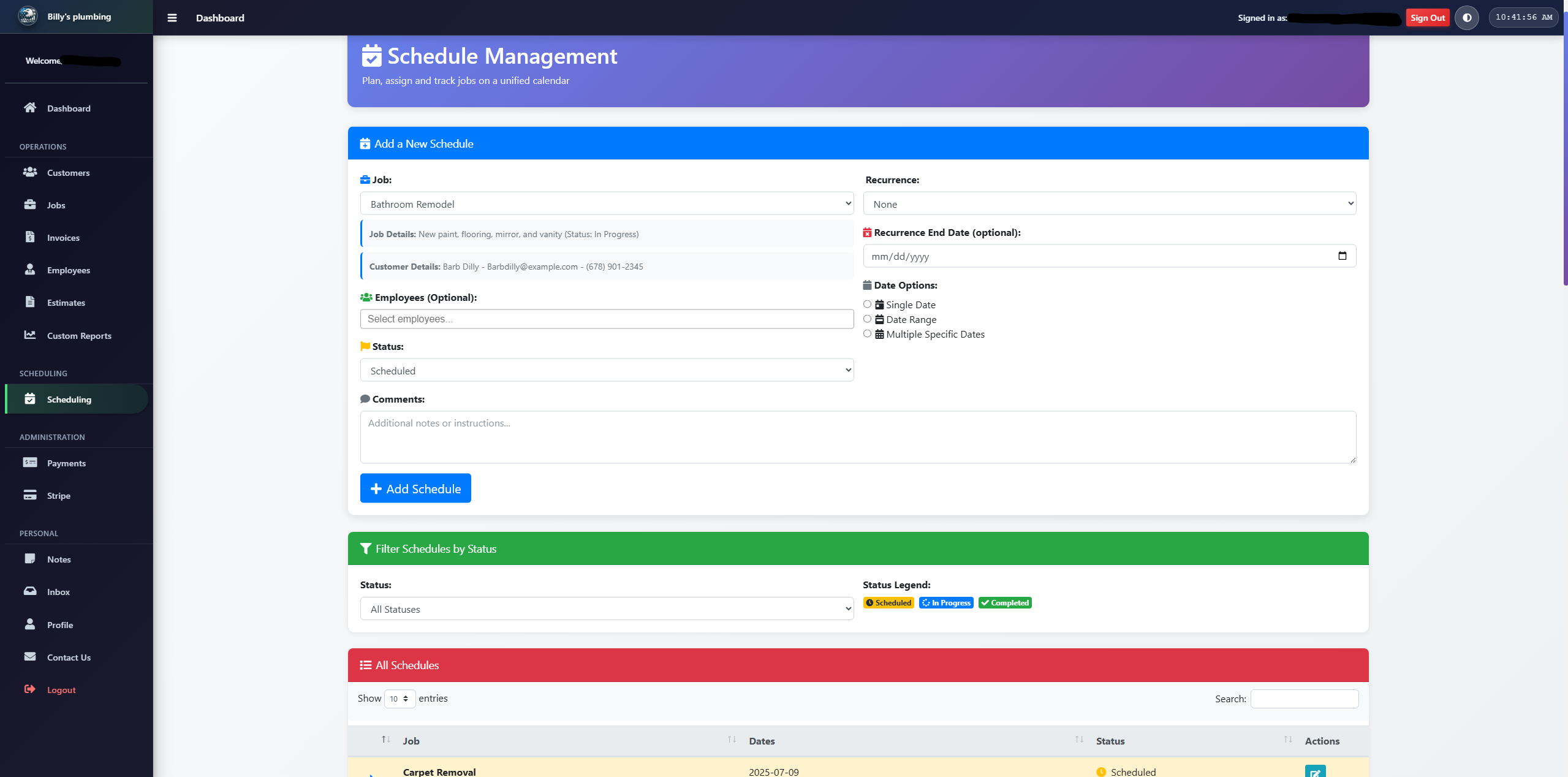Click the Scheduling calendar-check icon
Viewport: 1568px width, 777px height.
(30, 399)
